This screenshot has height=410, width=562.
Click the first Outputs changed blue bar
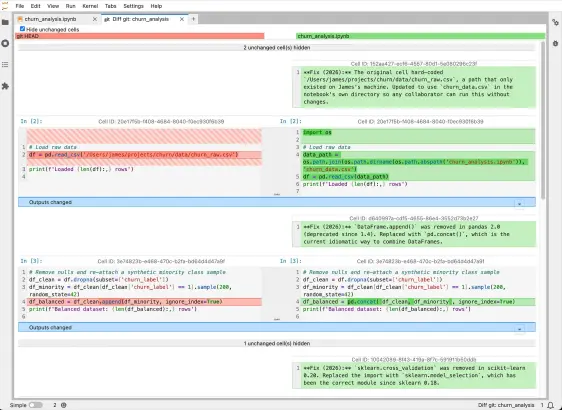(x=277, y=202)
